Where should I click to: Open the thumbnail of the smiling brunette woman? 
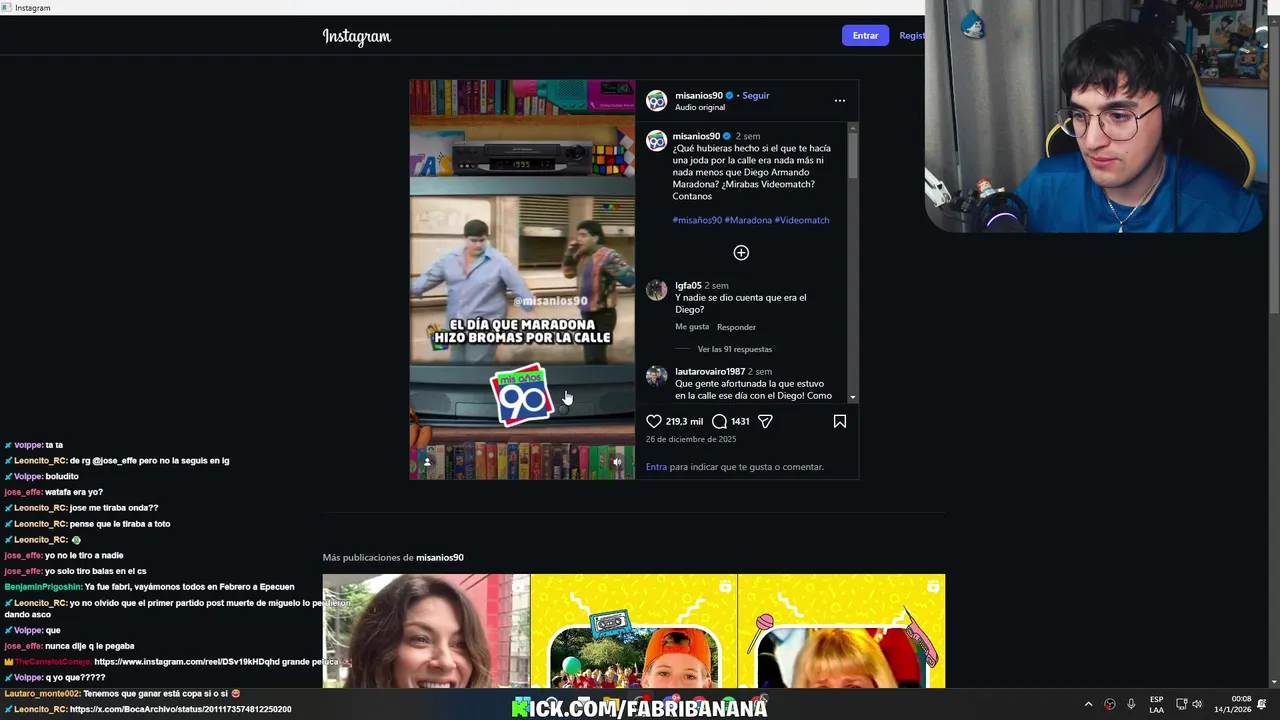coord(426,631)
